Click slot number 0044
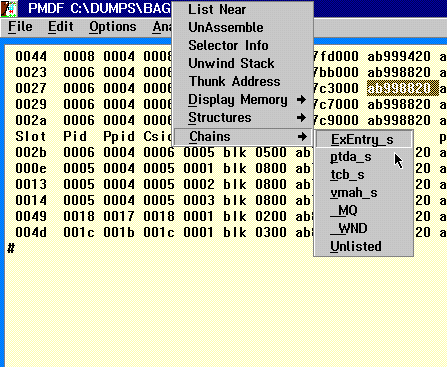447x367 pixels. (31, 56)
